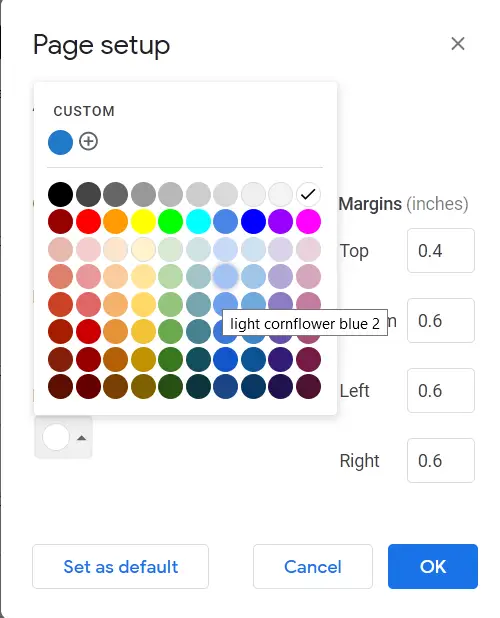
Task: Select the bright red swatch
Action: pos(88,222)
